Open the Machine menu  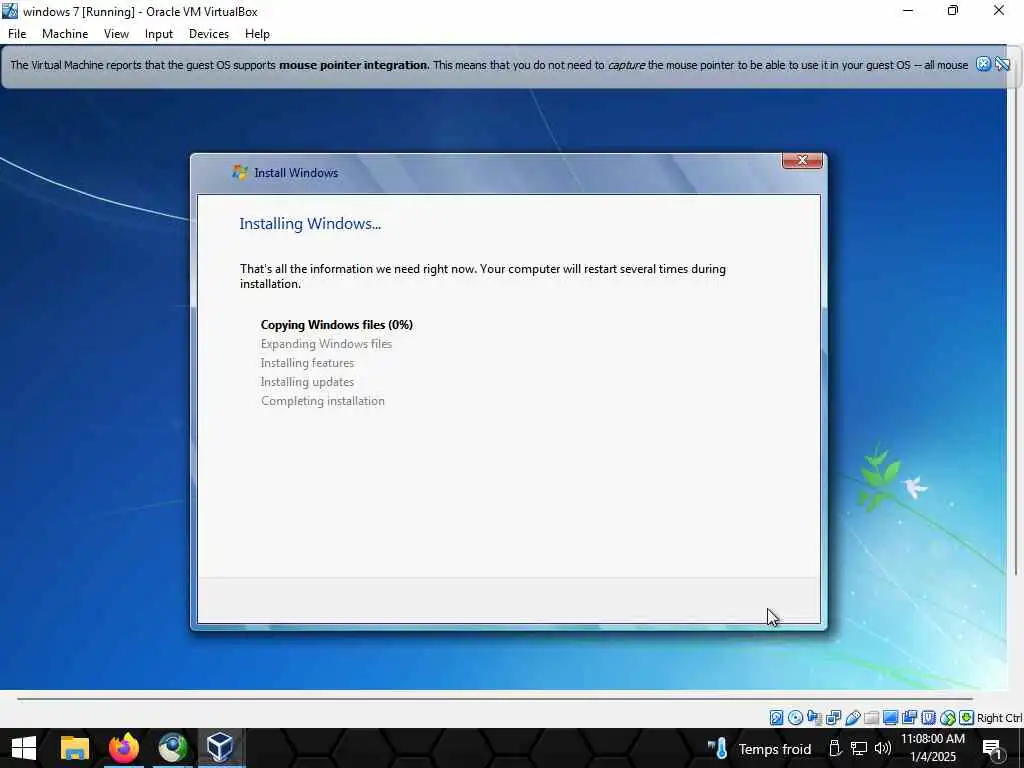pos(65,34)
